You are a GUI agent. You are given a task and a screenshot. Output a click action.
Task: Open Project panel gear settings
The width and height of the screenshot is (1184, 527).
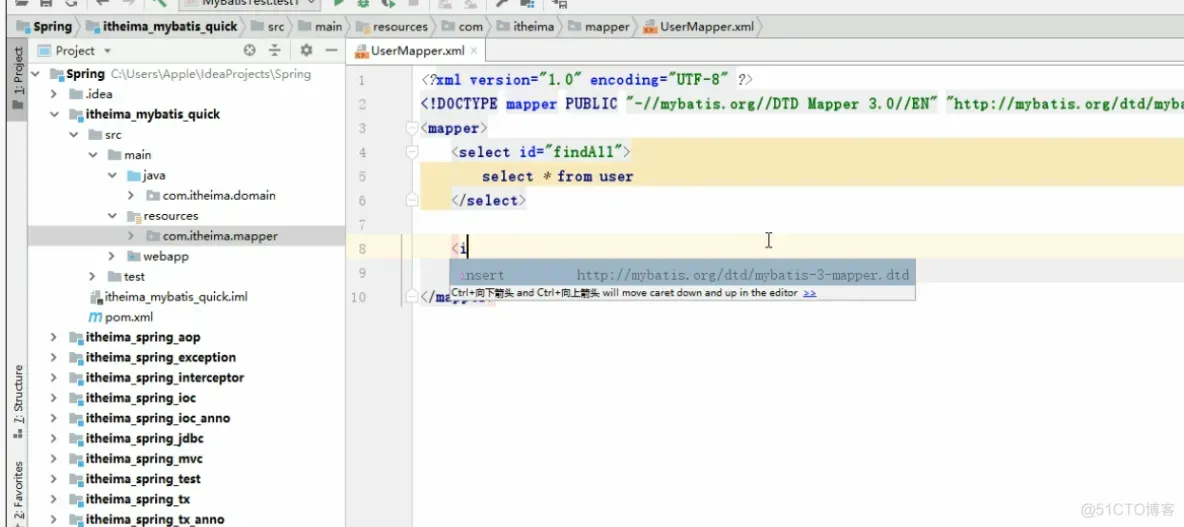click(x=306, y=51)
